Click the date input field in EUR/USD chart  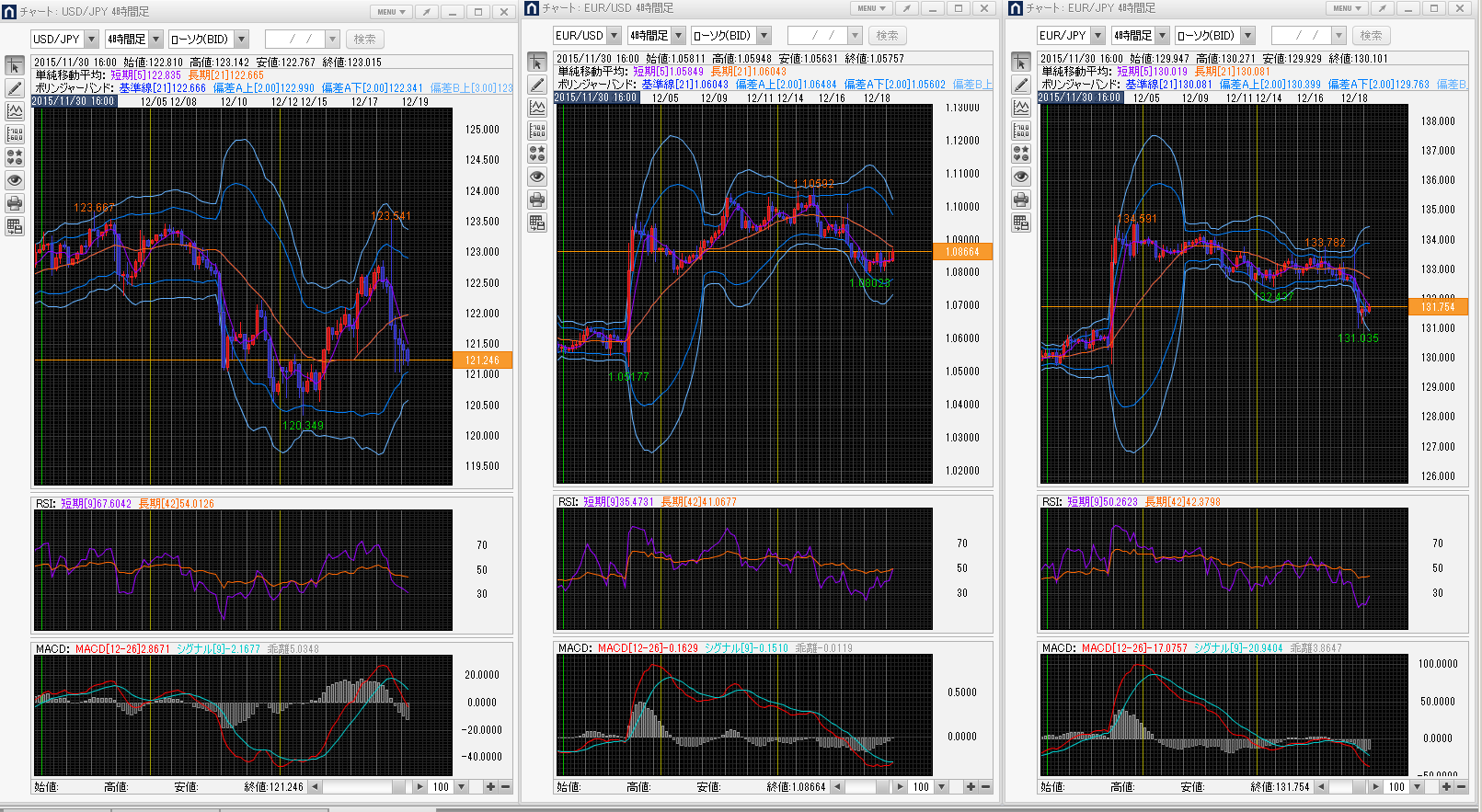(816, 36)
